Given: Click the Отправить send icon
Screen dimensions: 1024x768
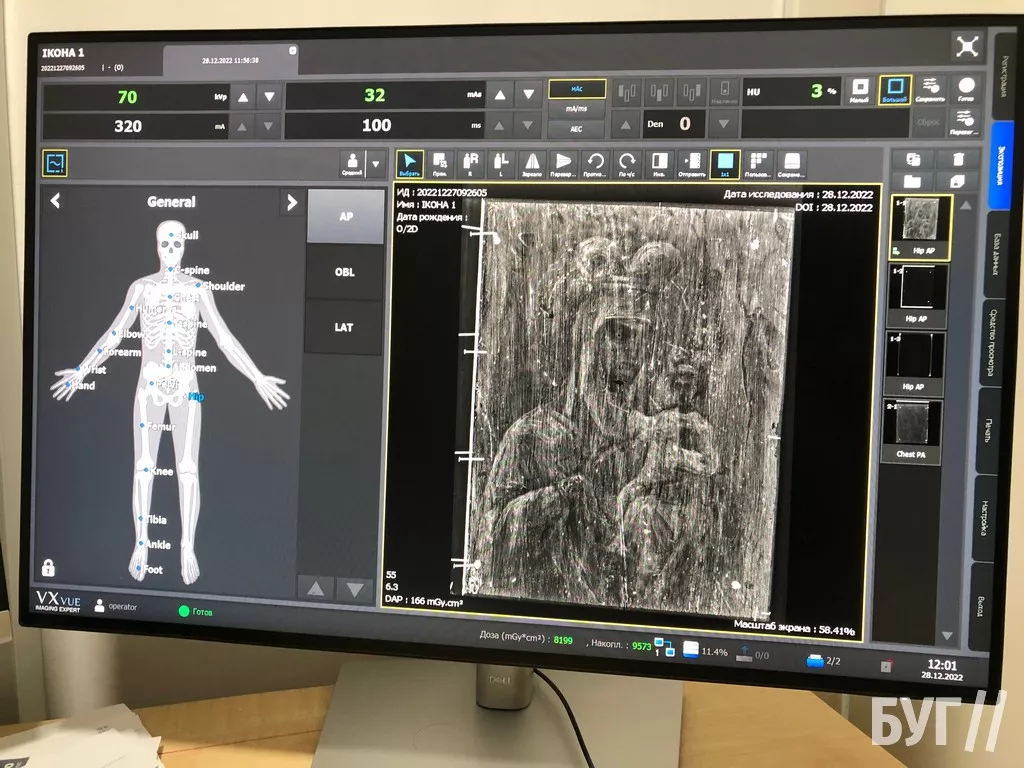Looking at the screenshot, I should coord(690,164).
